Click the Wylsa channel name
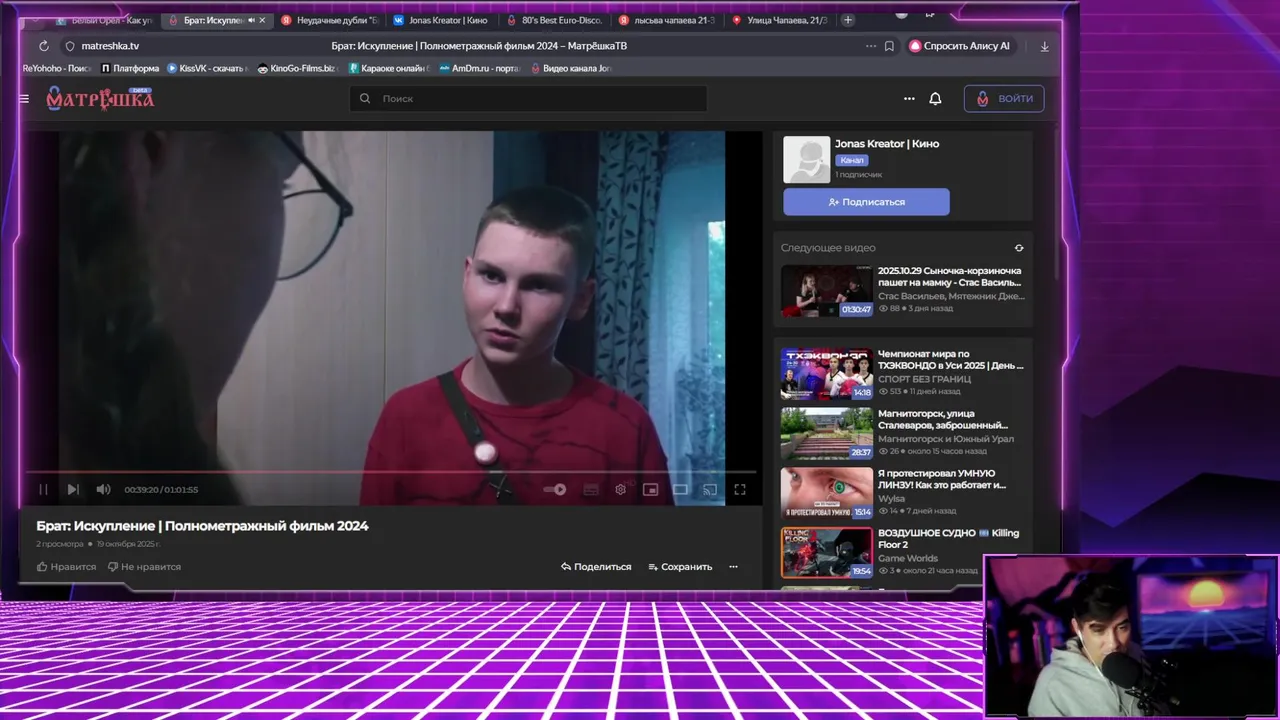 coord(891,498)
